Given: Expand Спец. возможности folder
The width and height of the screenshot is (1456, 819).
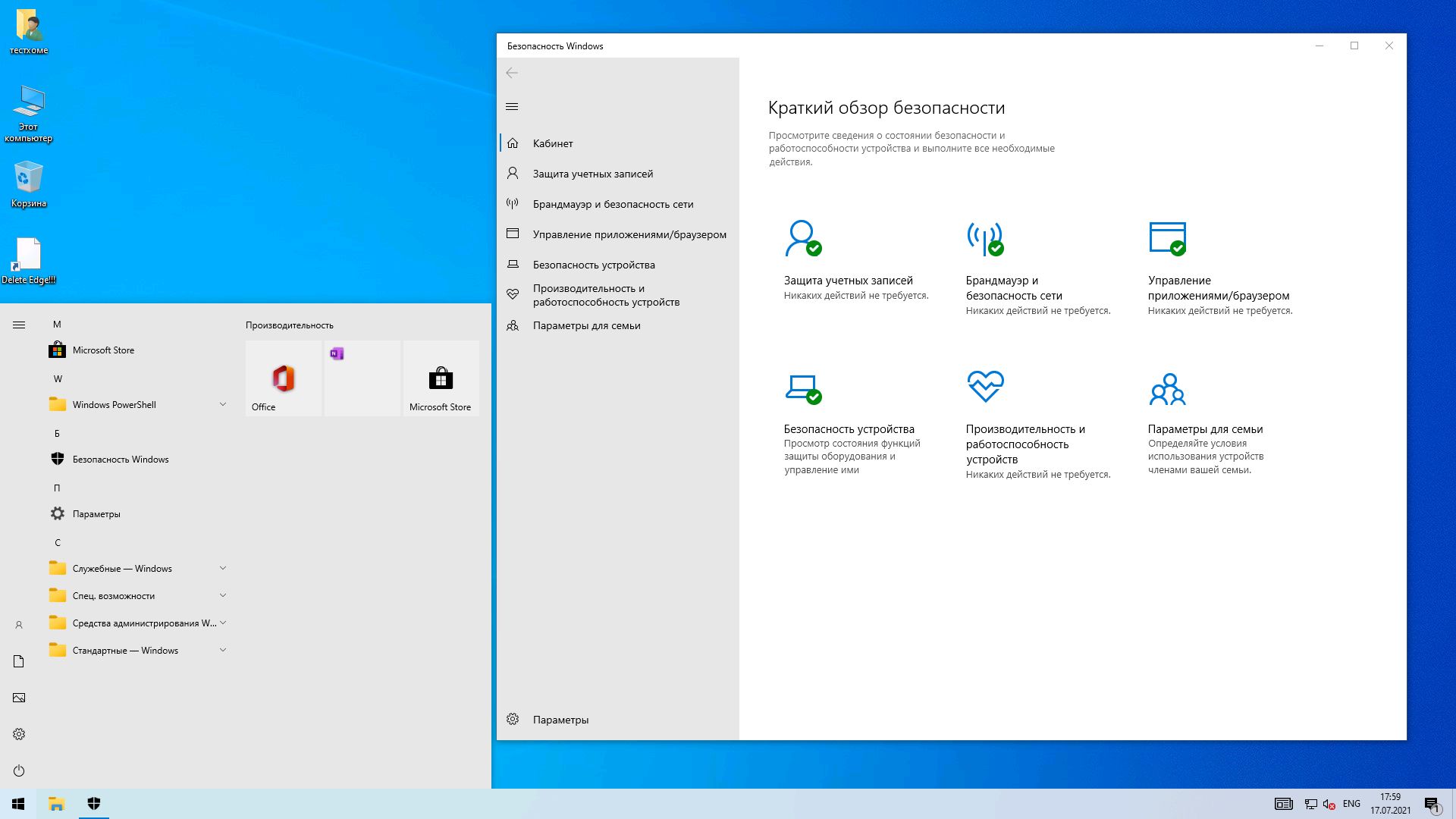Looking at the screenshot, I should 223,595.
